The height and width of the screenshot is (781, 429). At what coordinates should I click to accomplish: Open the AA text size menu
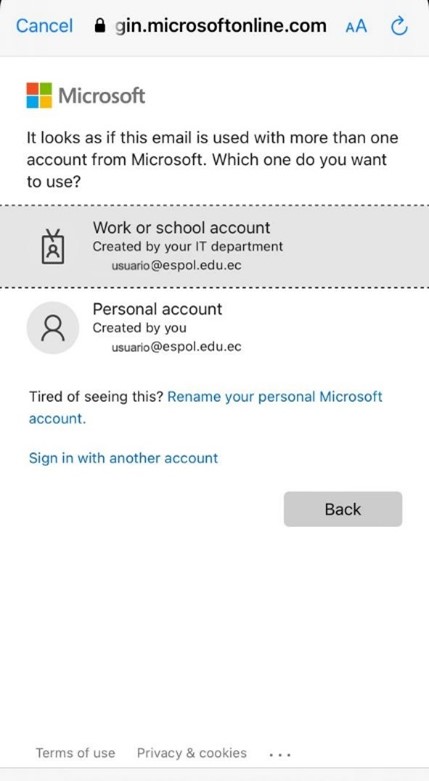[x=356, y=26]
